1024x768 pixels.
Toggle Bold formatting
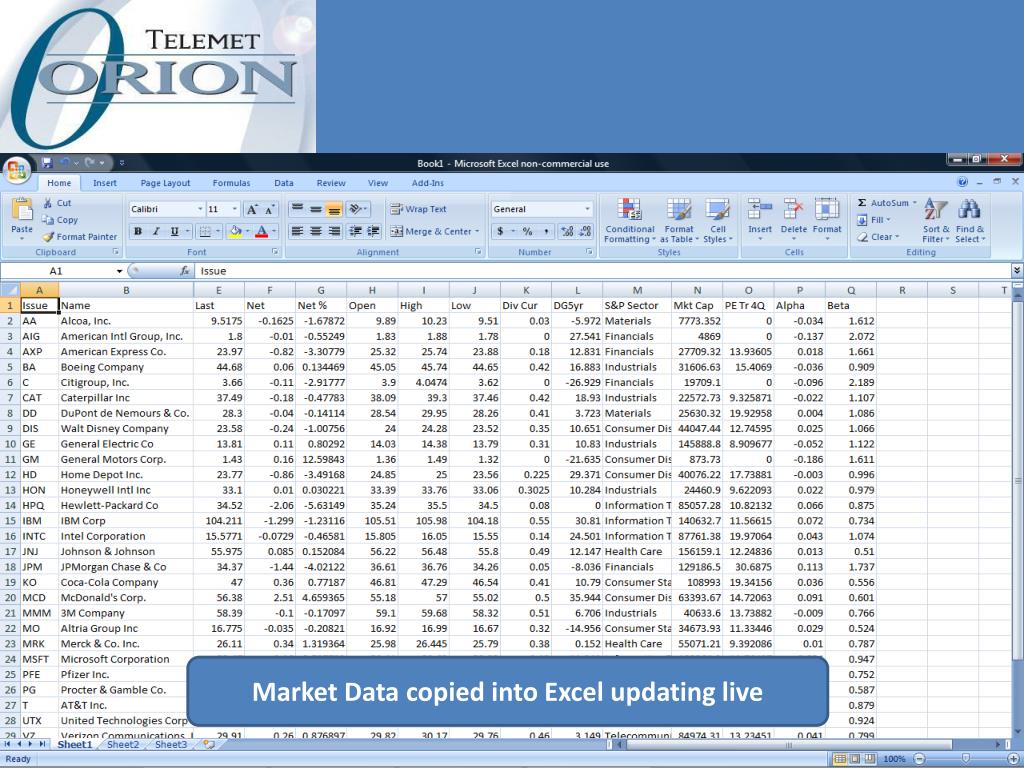(x=138, y=231)
